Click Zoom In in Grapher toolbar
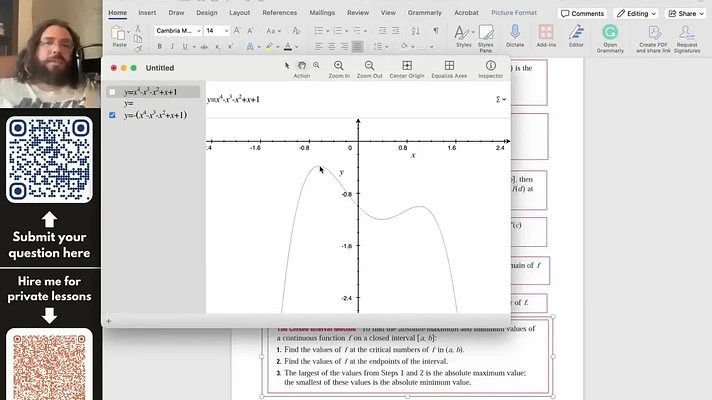 pos(339,69)
